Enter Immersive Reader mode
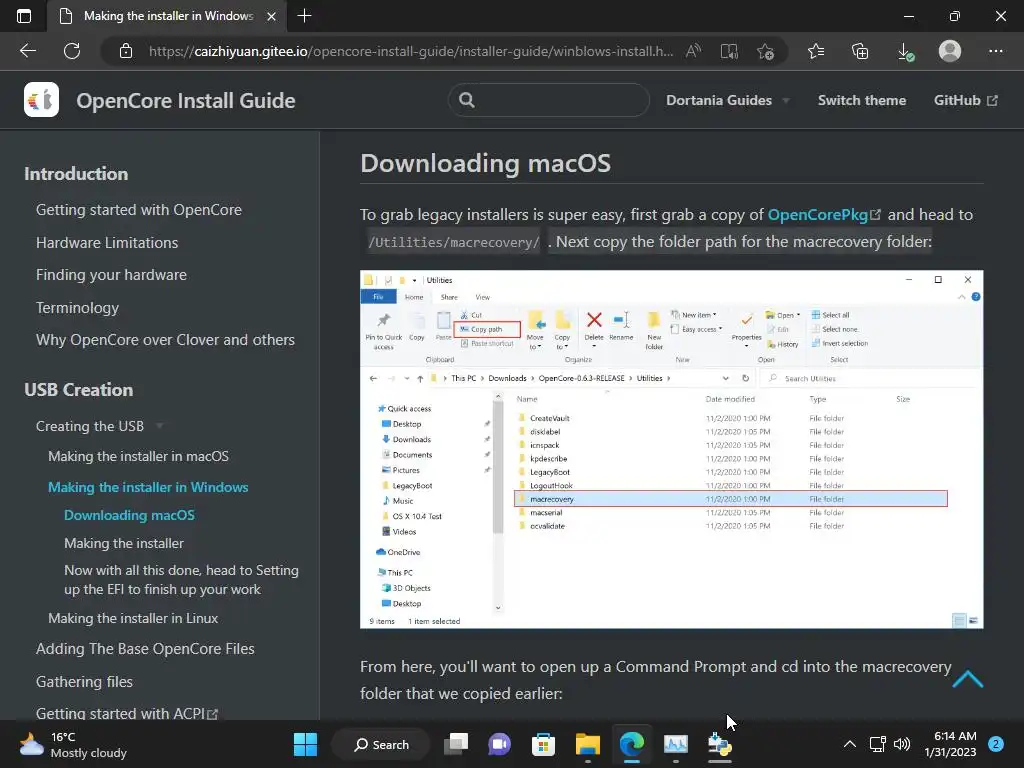 (x=729, y=51)
